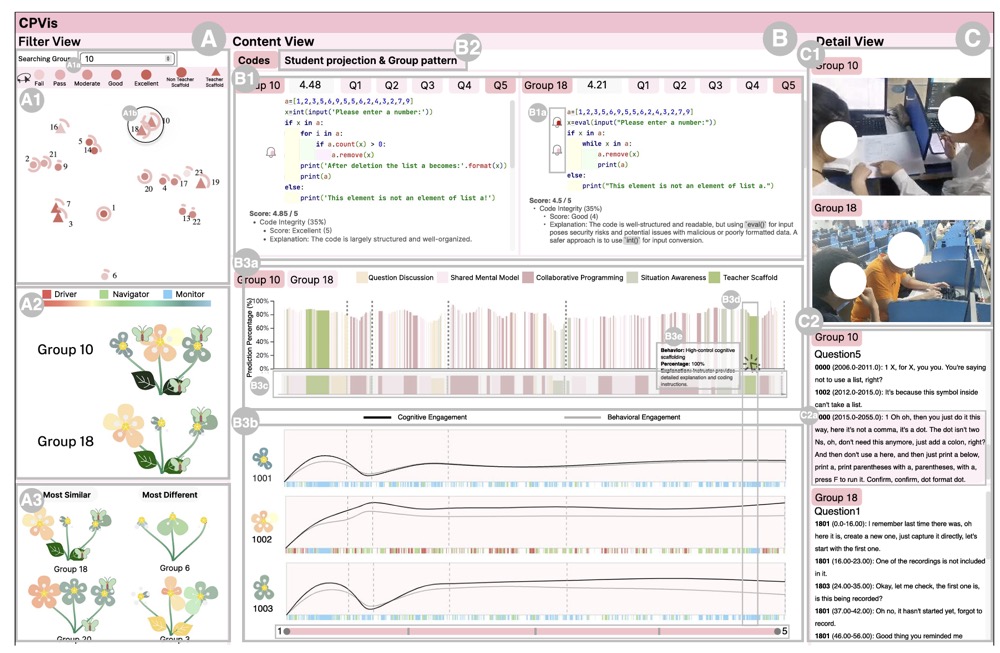
Task: Open the Group 10 classroom photo
Action: (x=901, y=136)
